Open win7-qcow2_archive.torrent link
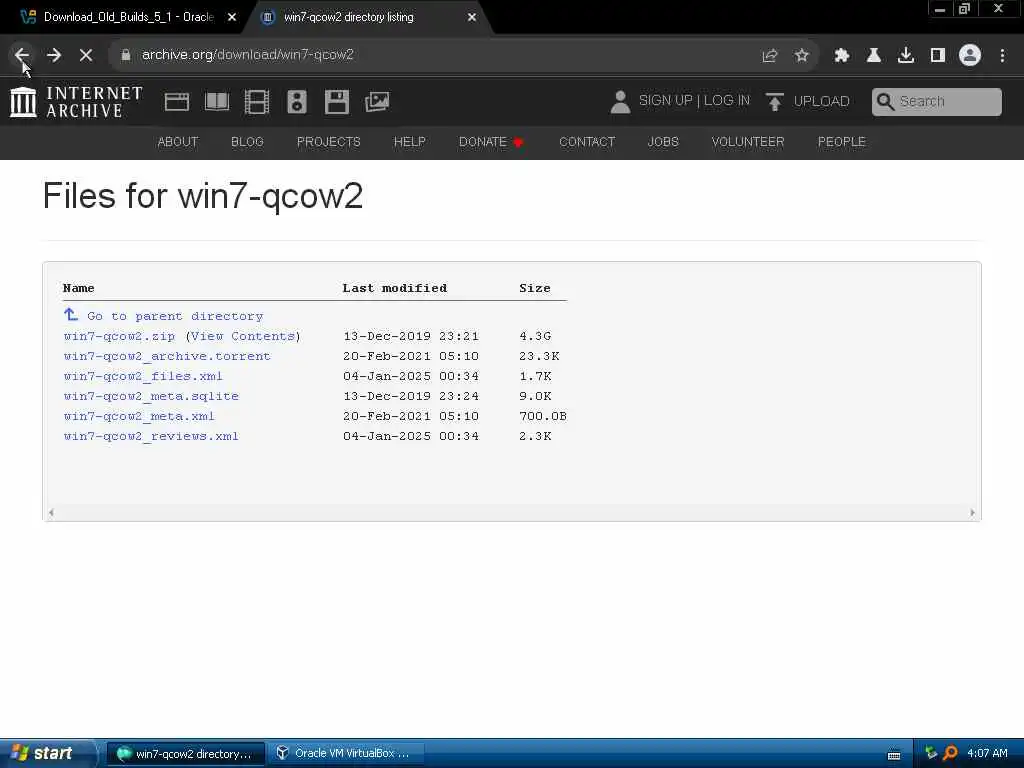 (167, 356)
